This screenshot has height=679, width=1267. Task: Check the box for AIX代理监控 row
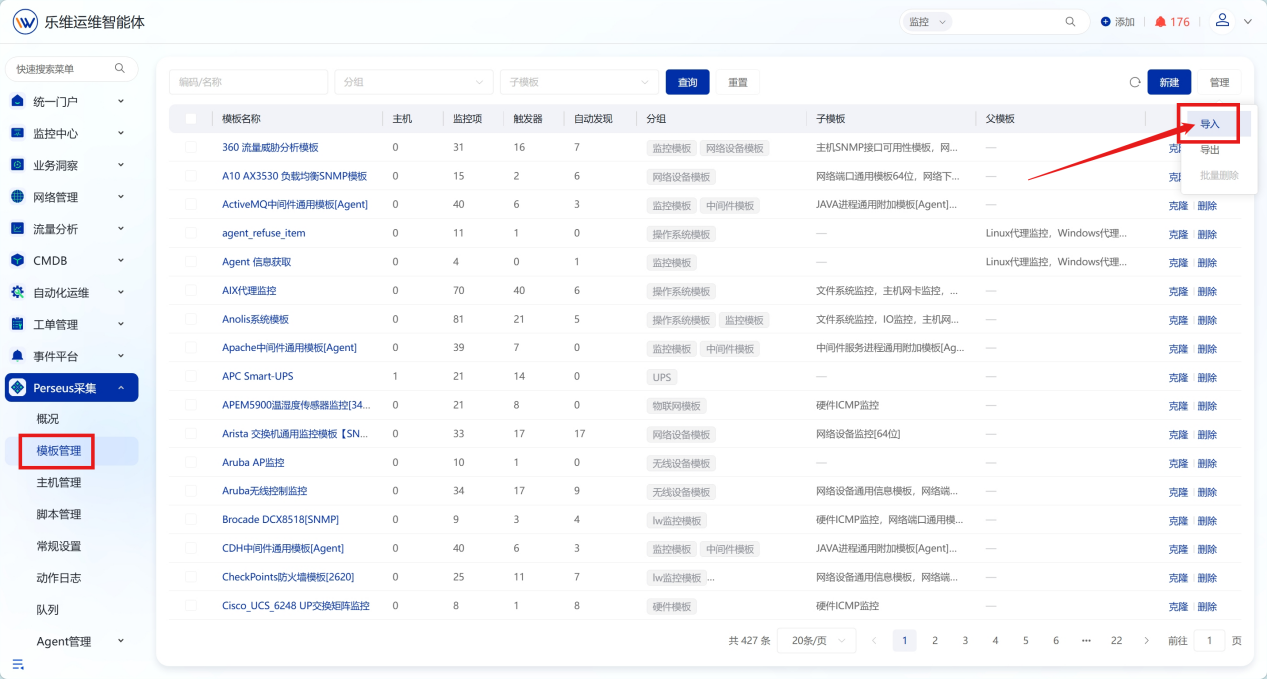coord(191,291)
